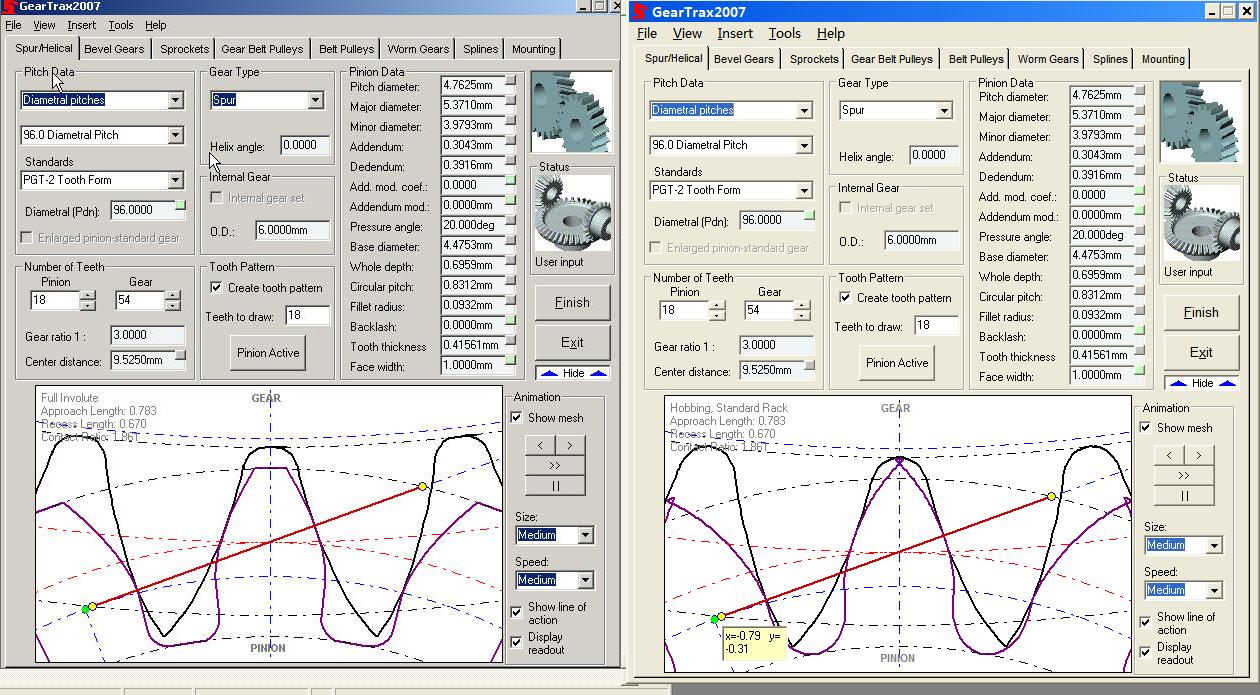Pause the mesh animation in left window

click(x=555, y=485)
